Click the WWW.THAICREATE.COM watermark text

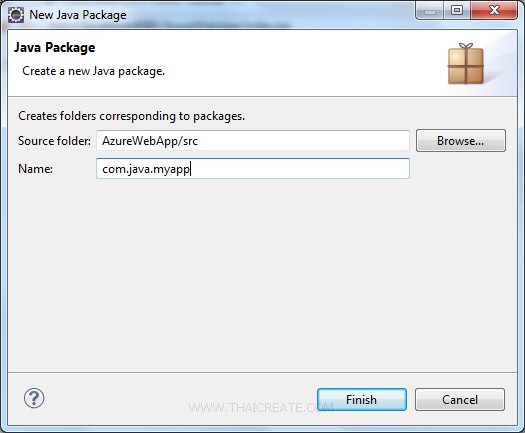(261, 408)
